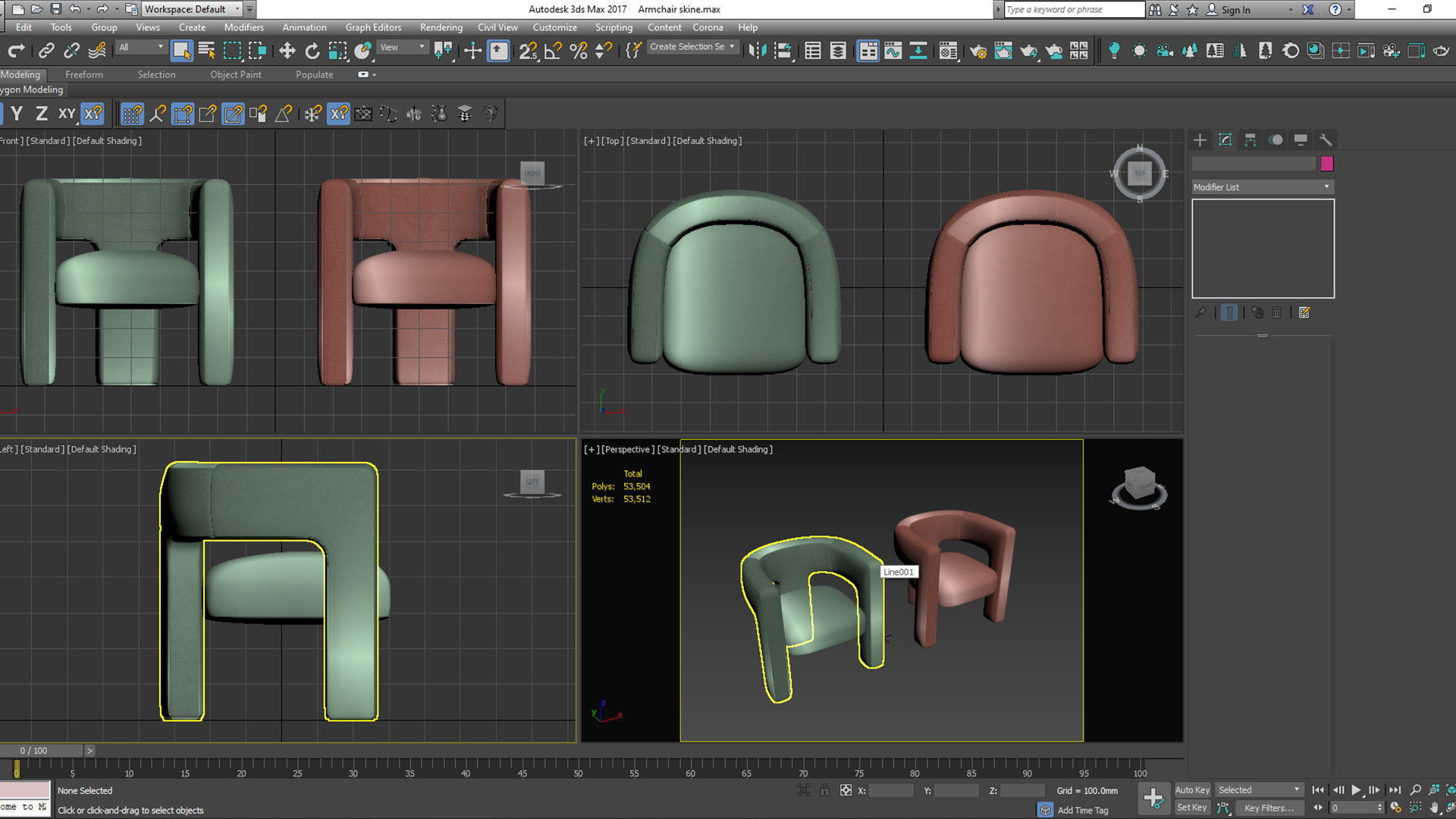Select the Select and Rotate tool
This screenshot has height=819, width=1456.
coord(312,51)
